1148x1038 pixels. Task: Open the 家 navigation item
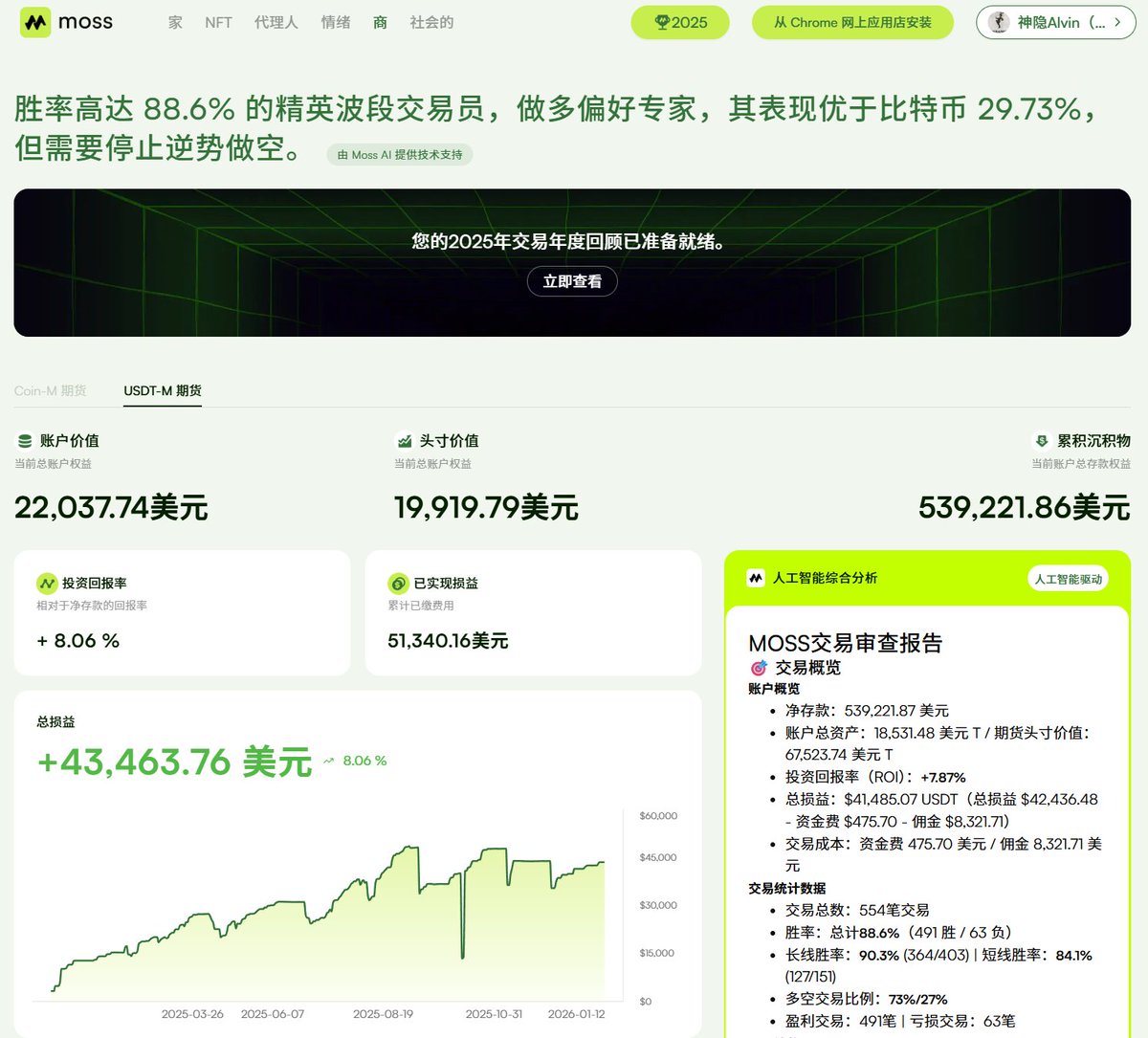[x=175, y=22]
